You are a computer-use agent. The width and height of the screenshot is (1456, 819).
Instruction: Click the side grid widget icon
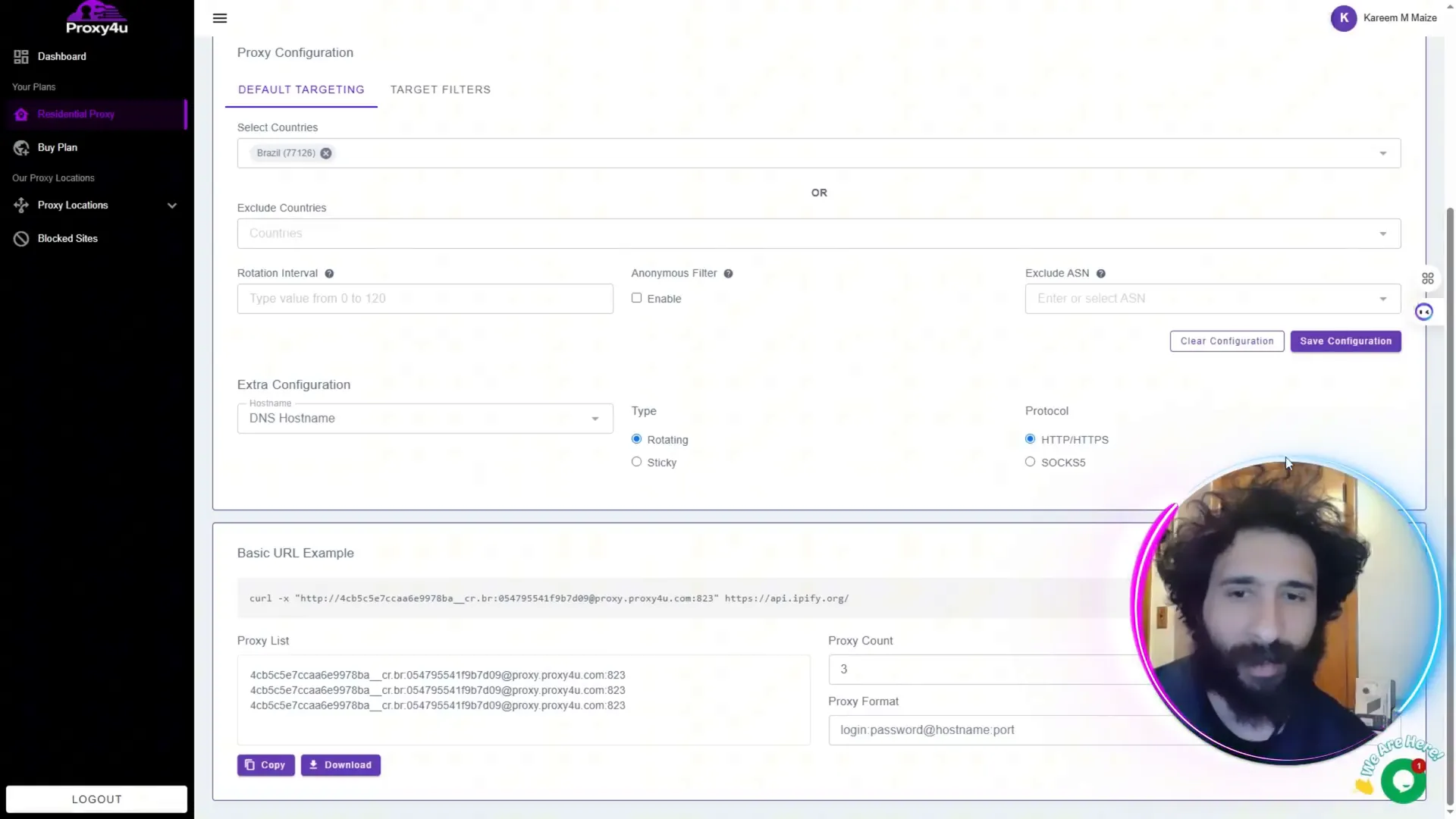click(x=1428, y=279)
